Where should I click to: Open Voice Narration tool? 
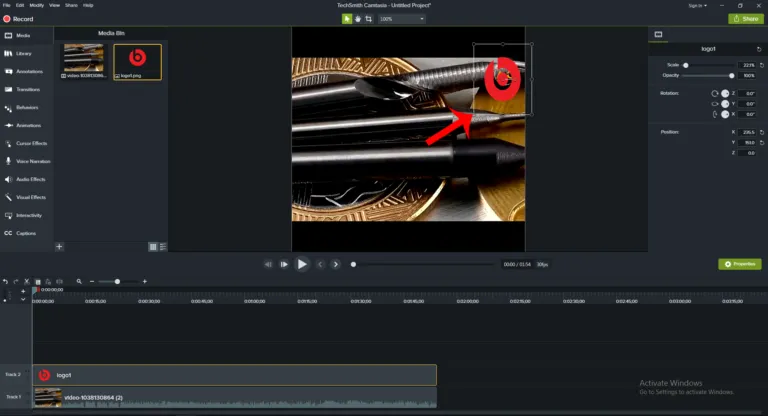pos(33,161)
